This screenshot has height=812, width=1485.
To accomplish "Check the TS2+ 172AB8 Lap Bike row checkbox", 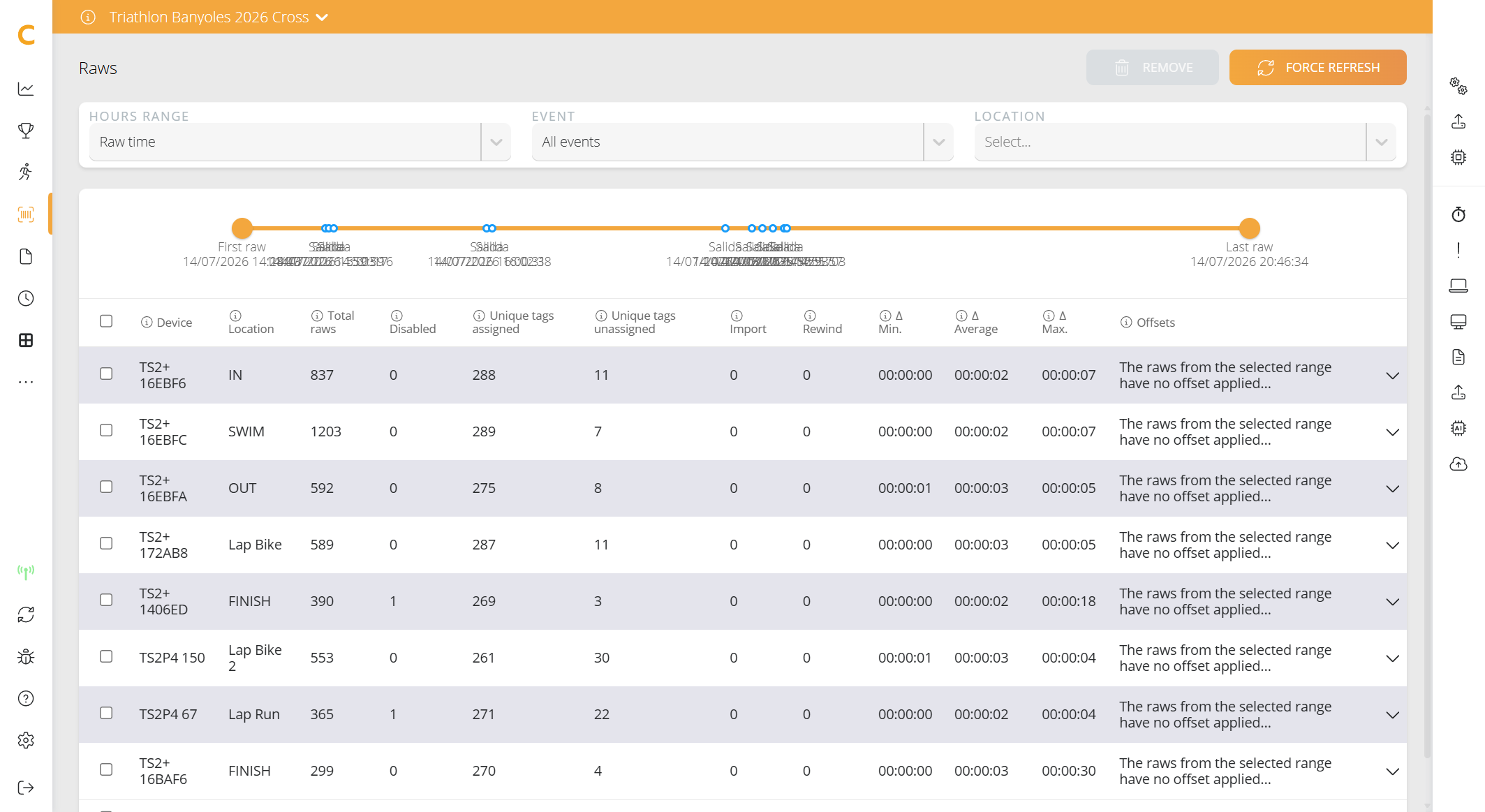I will 106,543.
